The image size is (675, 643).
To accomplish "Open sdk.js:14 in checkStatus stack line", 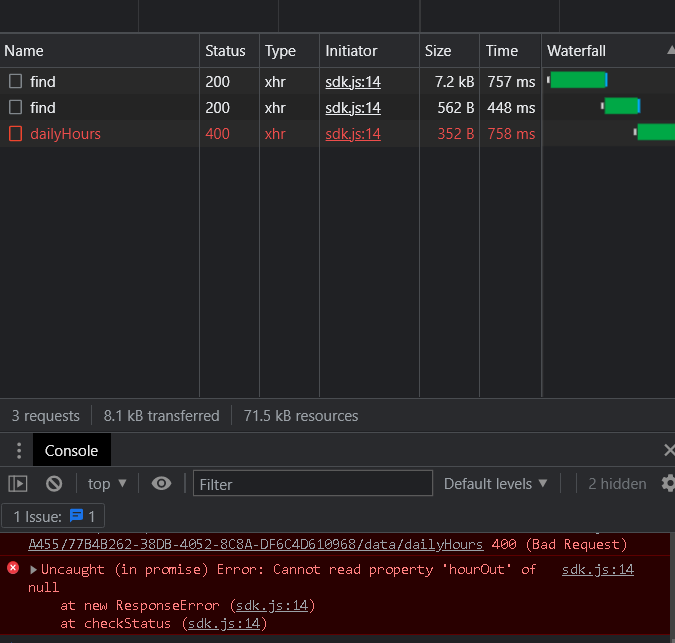I will click(224, 623).
